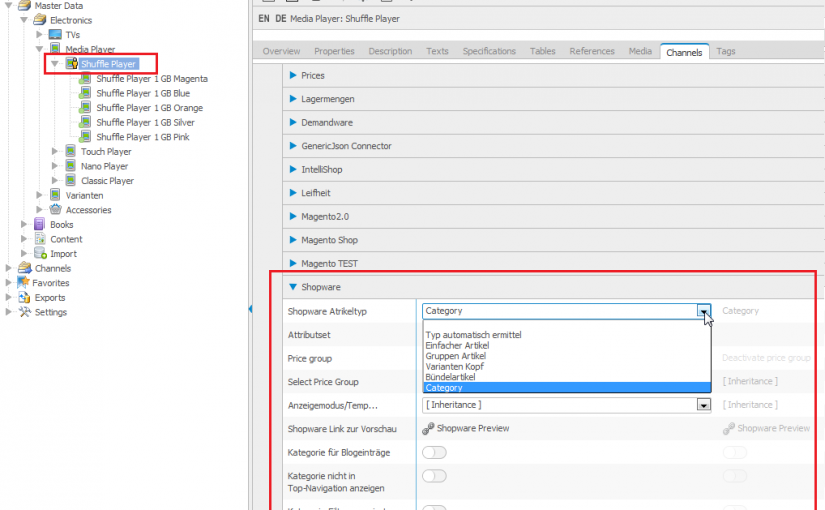Open the Anzeigemodus inheritance dropdown
The height and width of the screenshot is (510, 825).
click(x=704, y=405)
